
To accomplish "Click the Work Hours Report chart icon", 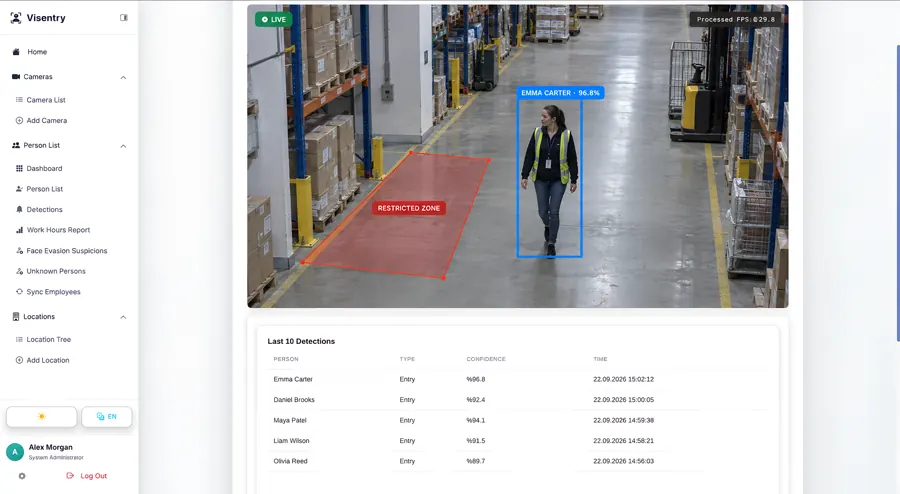I will point(19,230).
